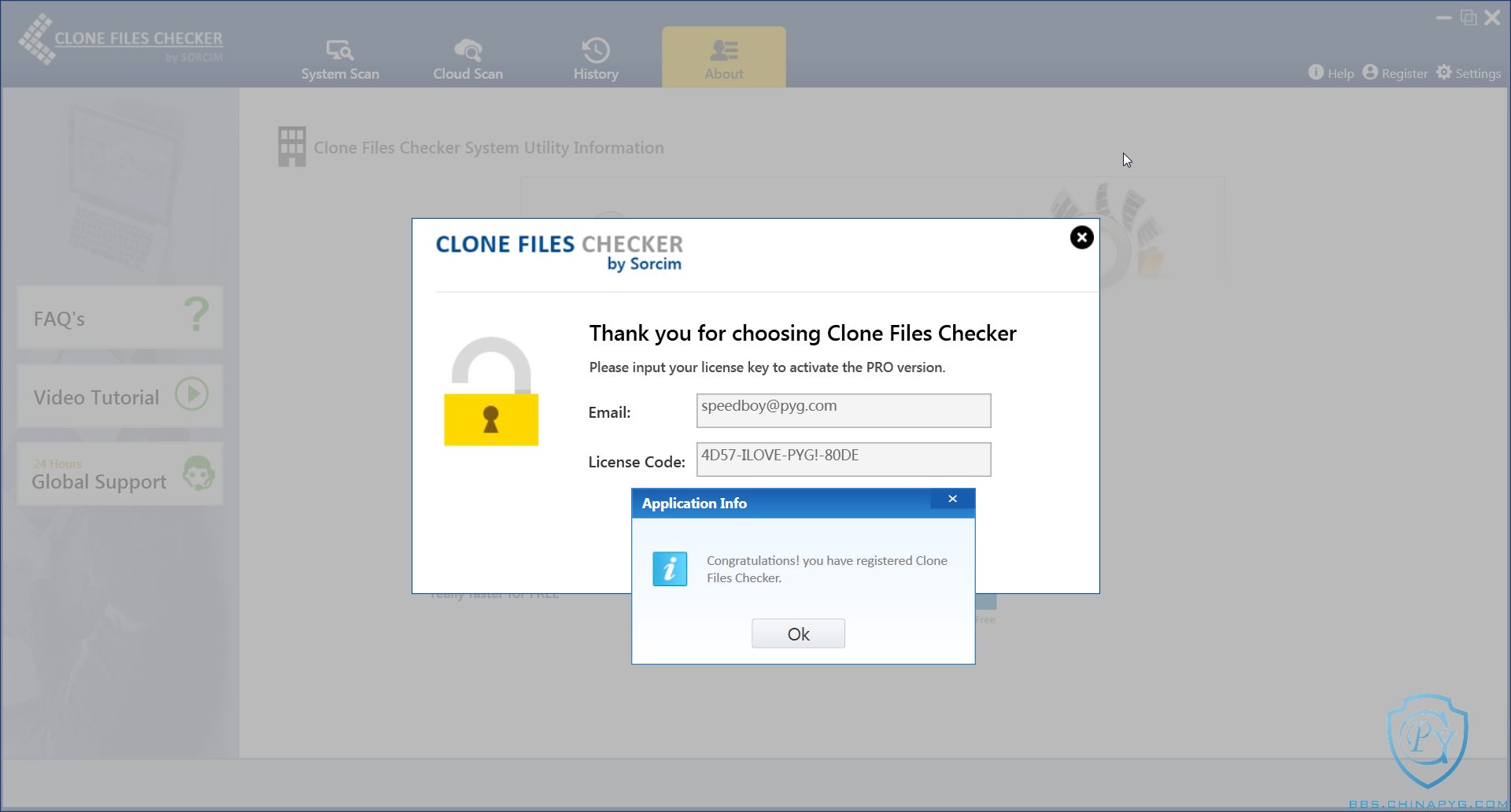Click the blue info icon

pyautogui.click(x=670, y=569)
